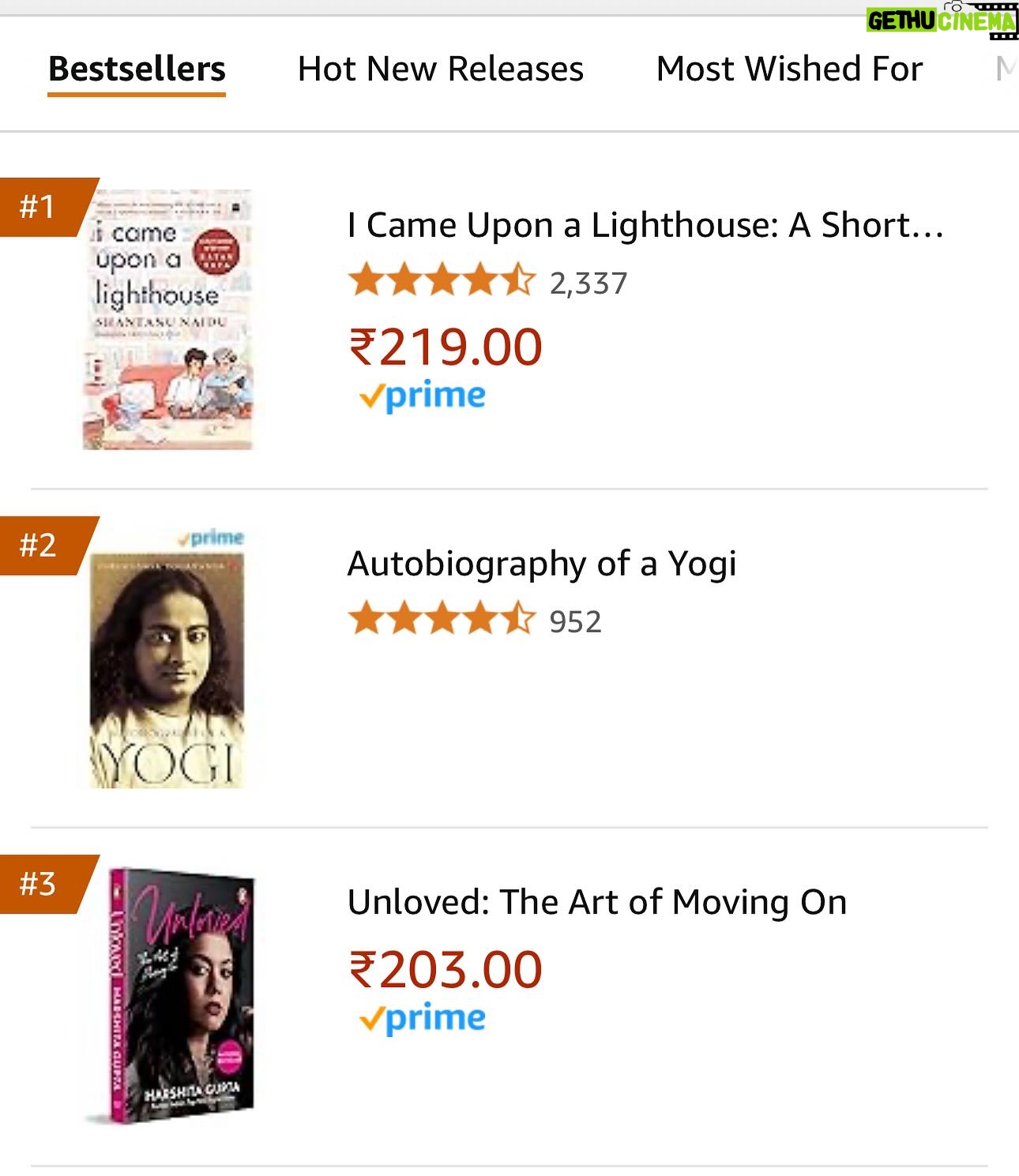The height and width of the screenshot is (1176, 1019).
Task: Open the I Came Upon a Lighthouse book cover
Action: (x=167, y=320)
